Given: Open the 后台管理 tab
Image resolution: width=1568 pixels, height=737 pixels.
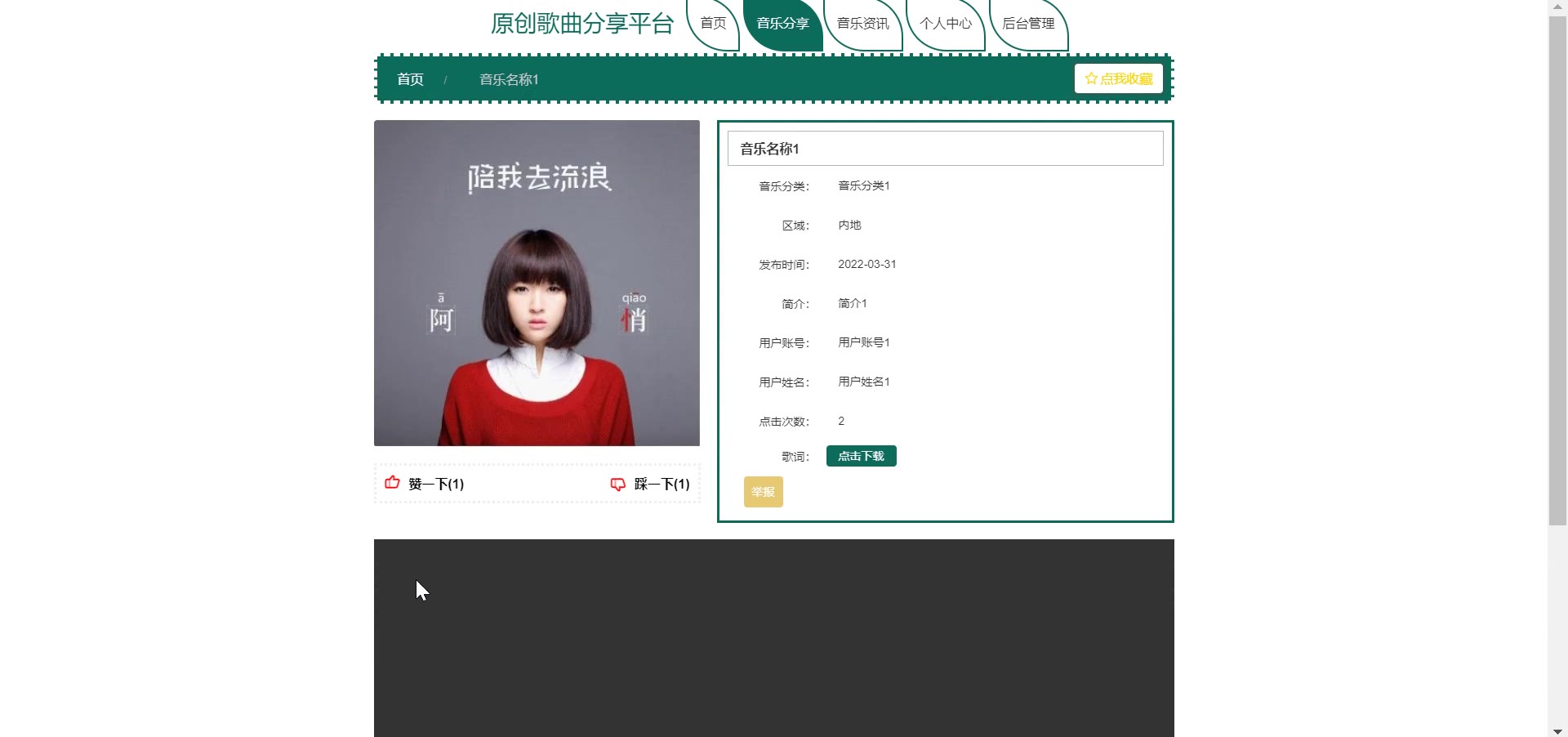Looking at the screenshot, I should 1028,24.
